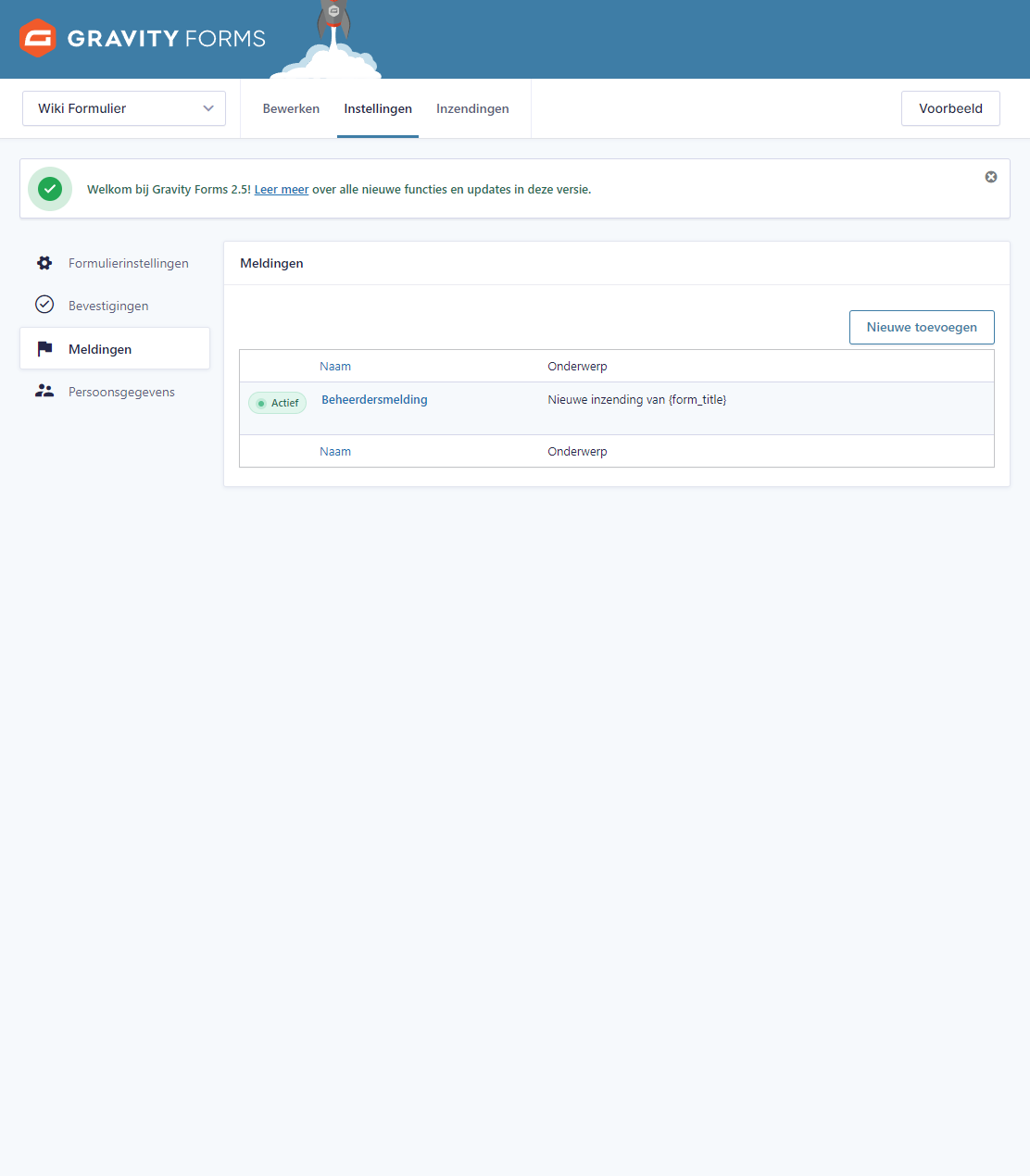Click the flag icon beside Meldingen
This screenshot has height=1176, width=1030.
[x=44, y=349]
